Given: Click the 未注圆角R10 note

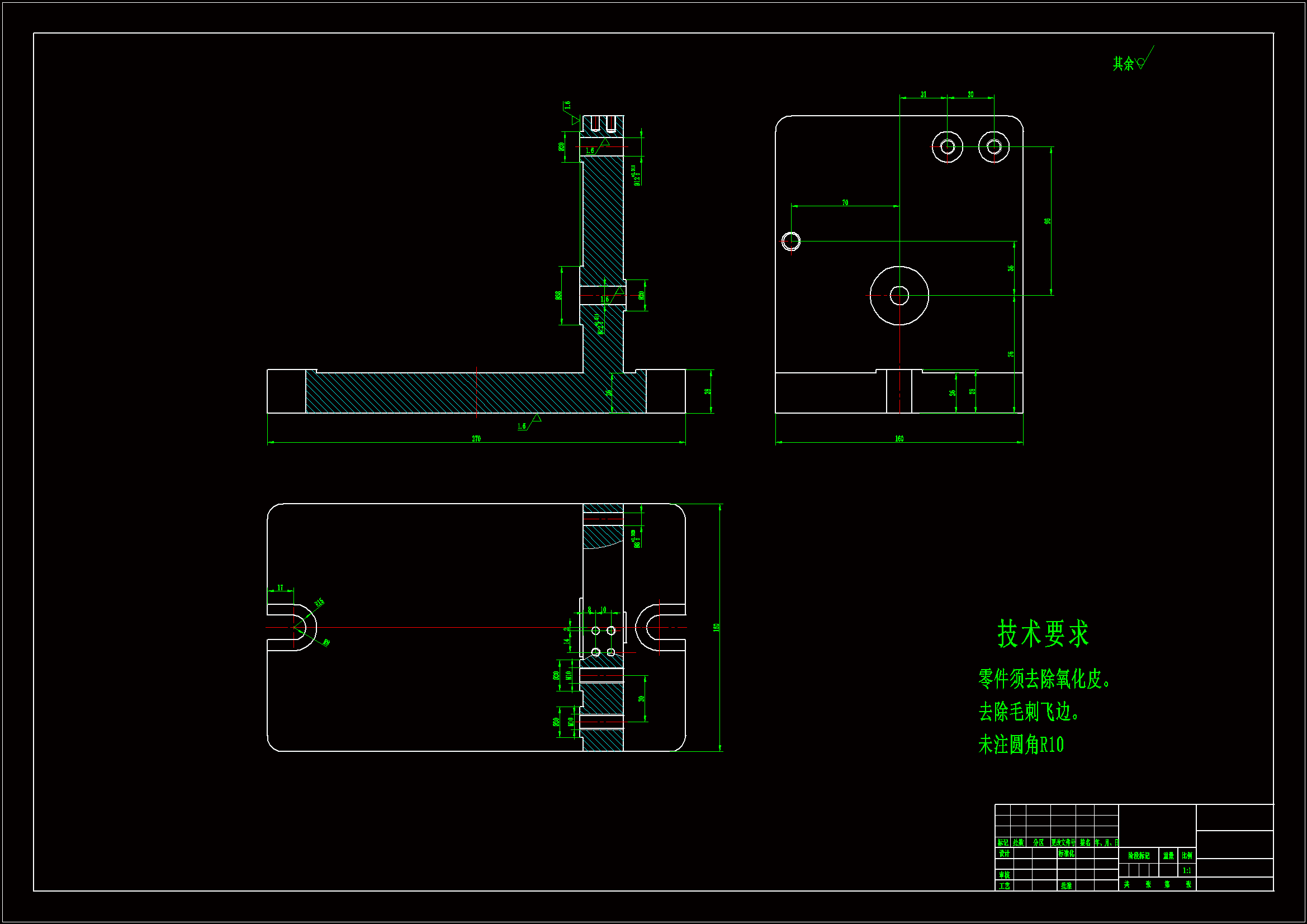Looking at the screenshot, I should 1021,745.
